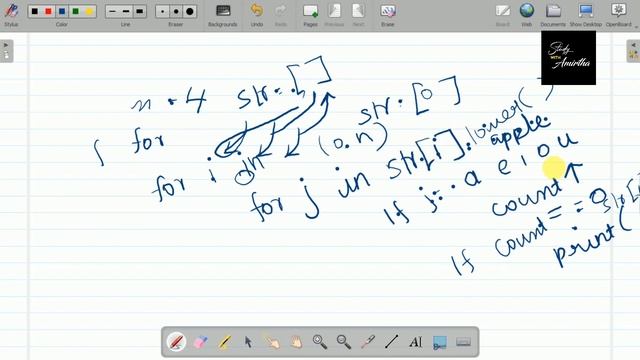Click the Study with Amirtha logo
The height and width of the screenshot is (360, 640).
pyautogui.click(x=569, y=58)
